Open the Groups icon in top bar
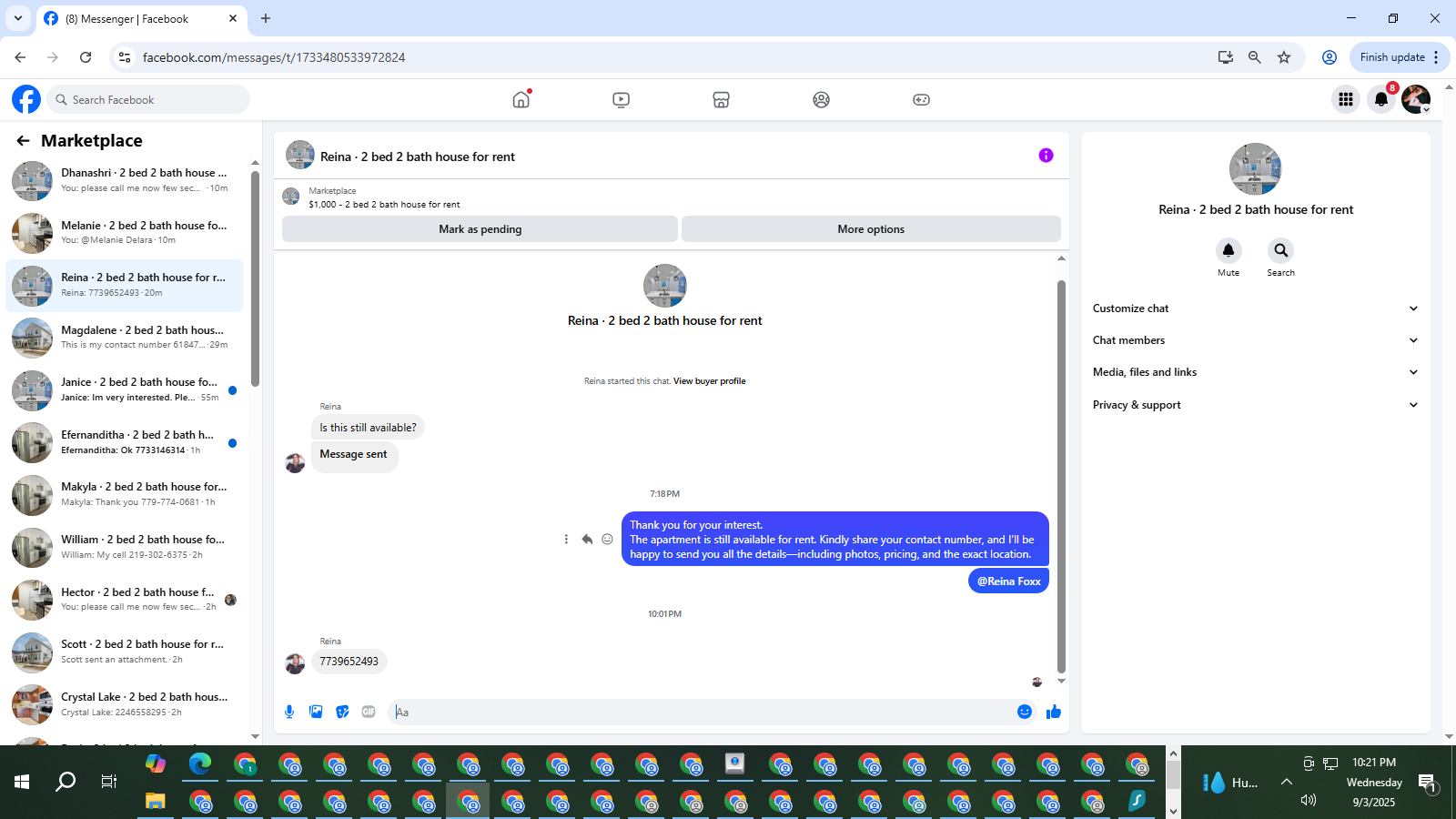Screen dimensions: 1456x819 coord(822,99)
